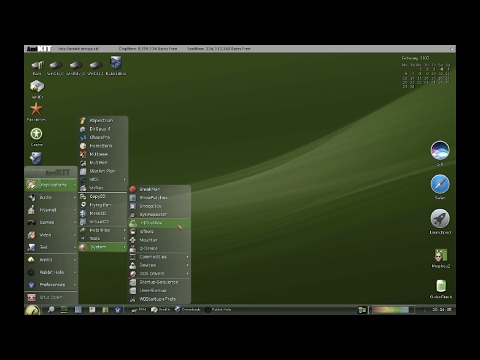Launch VirtualCD from the menu

pos(103,222)
